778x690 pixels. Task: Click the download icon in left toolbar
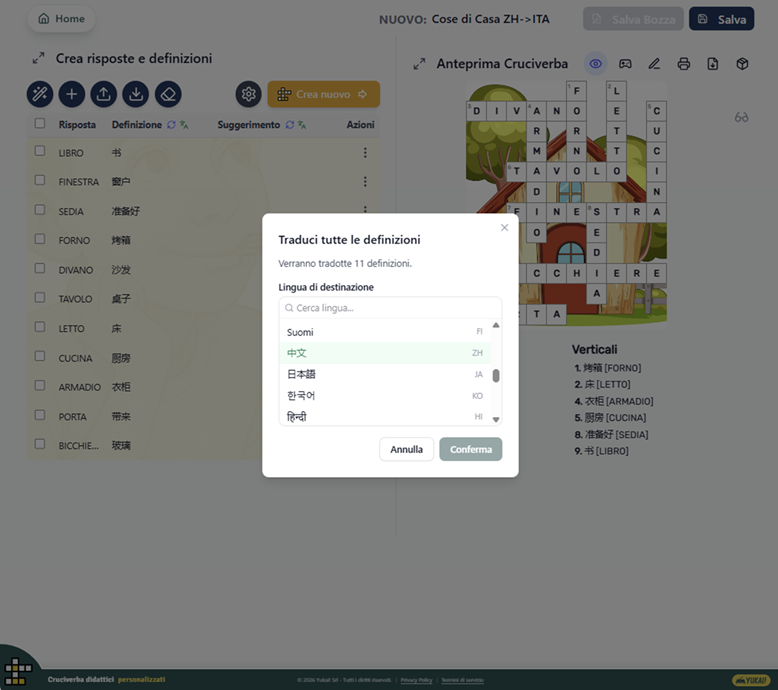click(136, 94)
